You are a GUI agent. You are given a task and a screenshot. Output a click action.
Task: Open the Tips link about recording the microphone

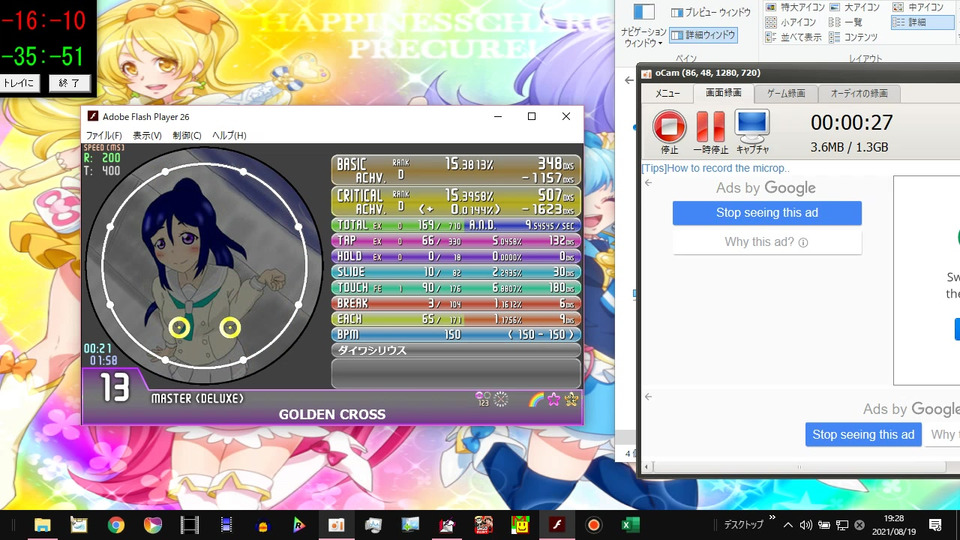(715, 168)
